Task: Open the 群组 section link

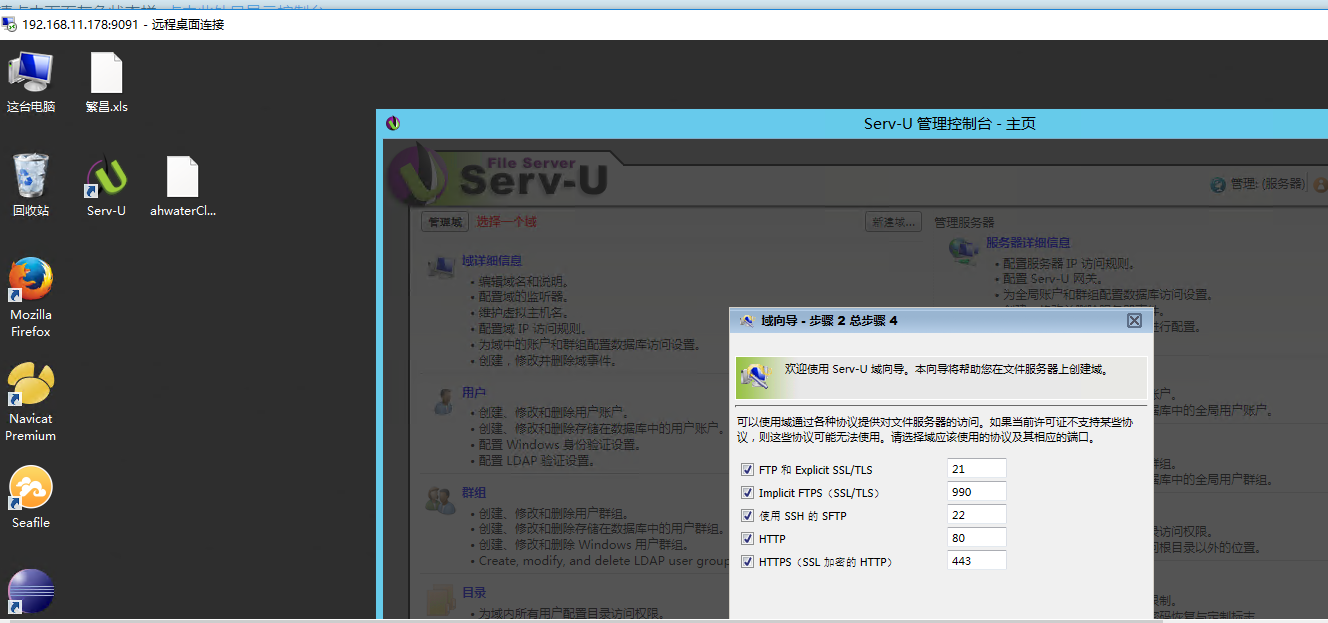Action: [x=474, y=493]
